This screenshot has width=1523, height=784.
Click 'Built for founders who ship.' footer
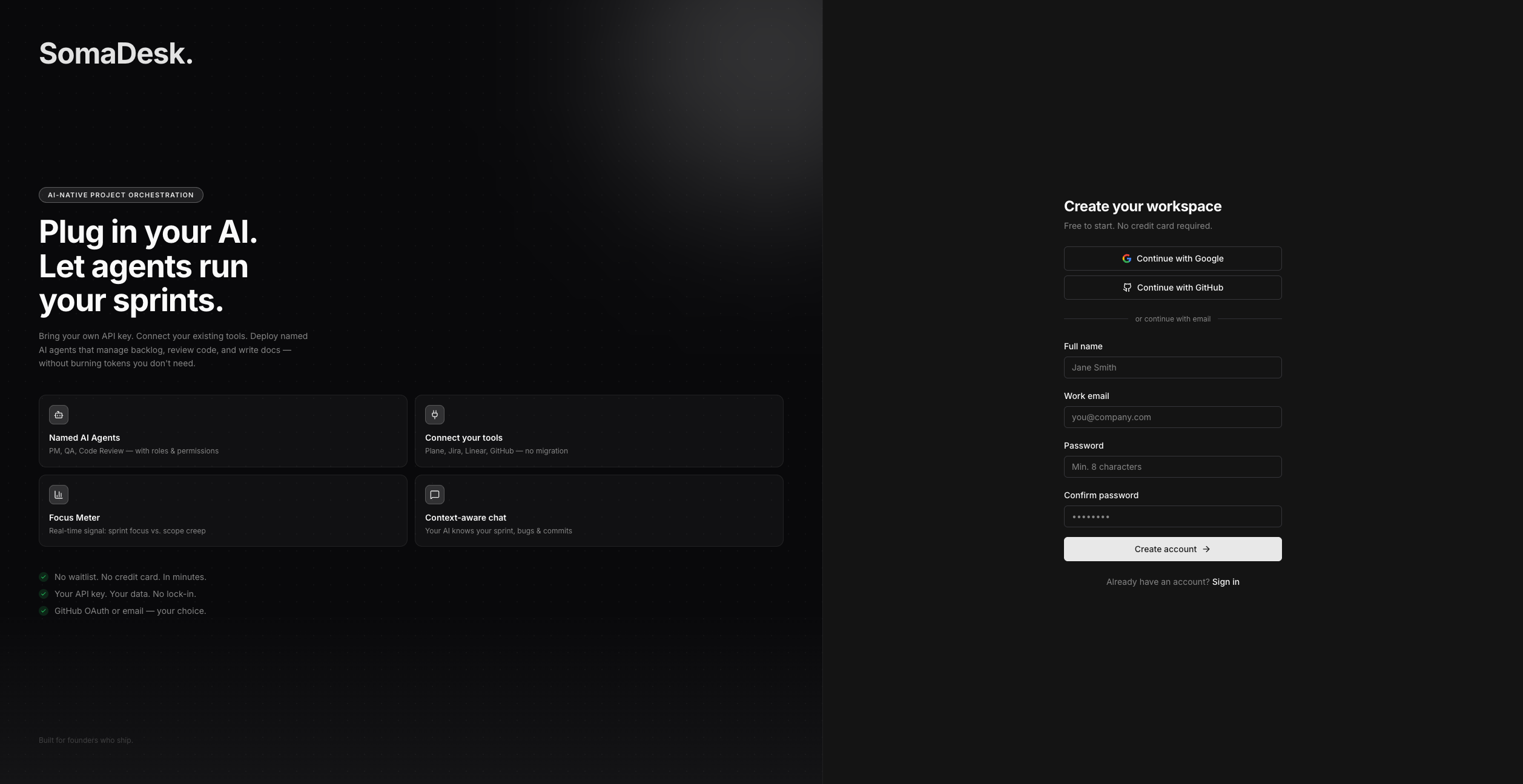[x=85, y=740]
